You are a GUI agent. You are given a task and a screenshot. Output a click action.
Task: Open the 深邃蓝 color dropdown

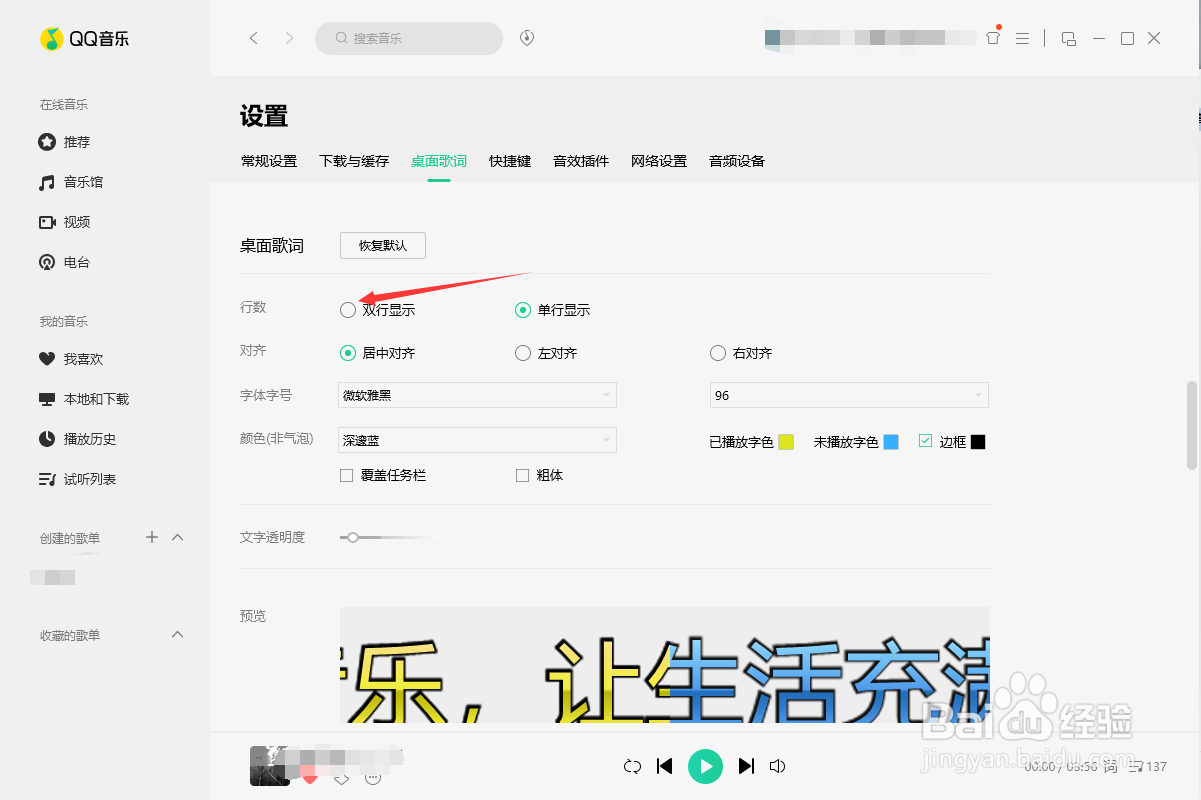(477, 440)
